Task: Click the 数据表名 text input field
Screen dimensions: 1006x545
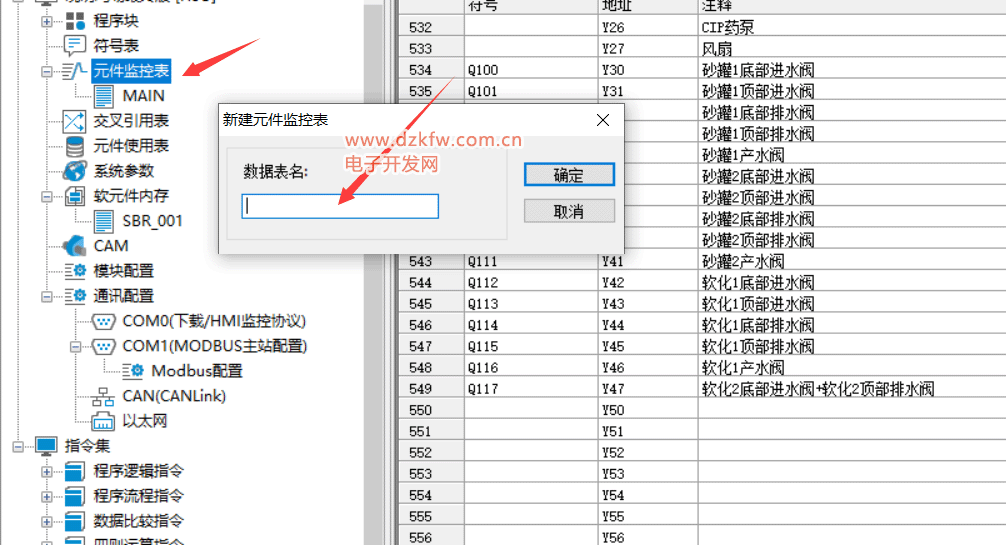Action: (340, 206)
